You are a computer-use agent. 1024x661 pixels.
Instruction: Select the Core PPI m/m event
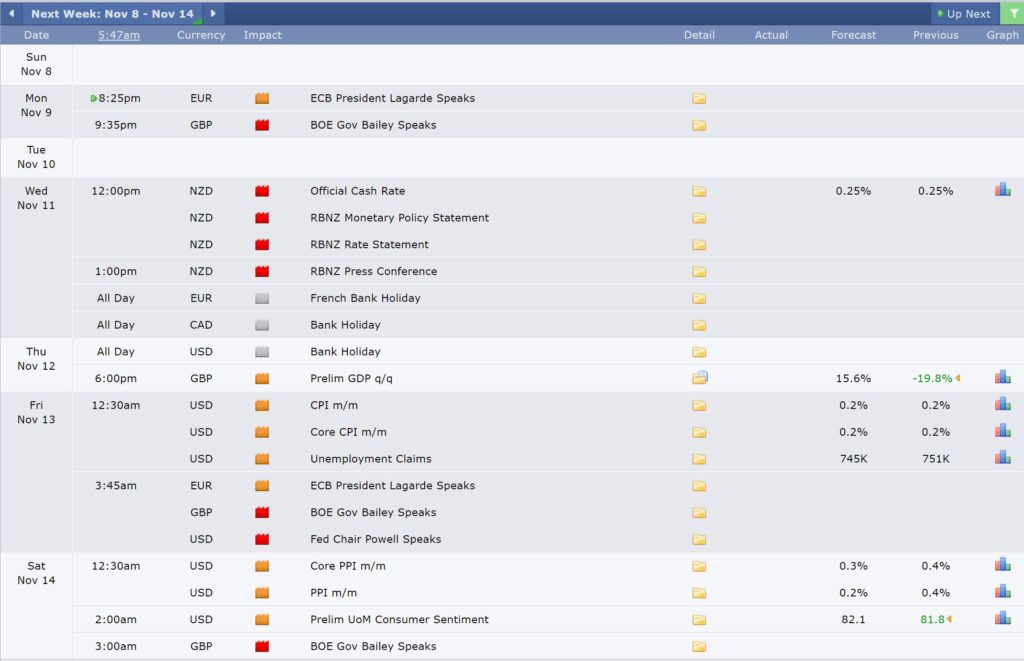347,566
